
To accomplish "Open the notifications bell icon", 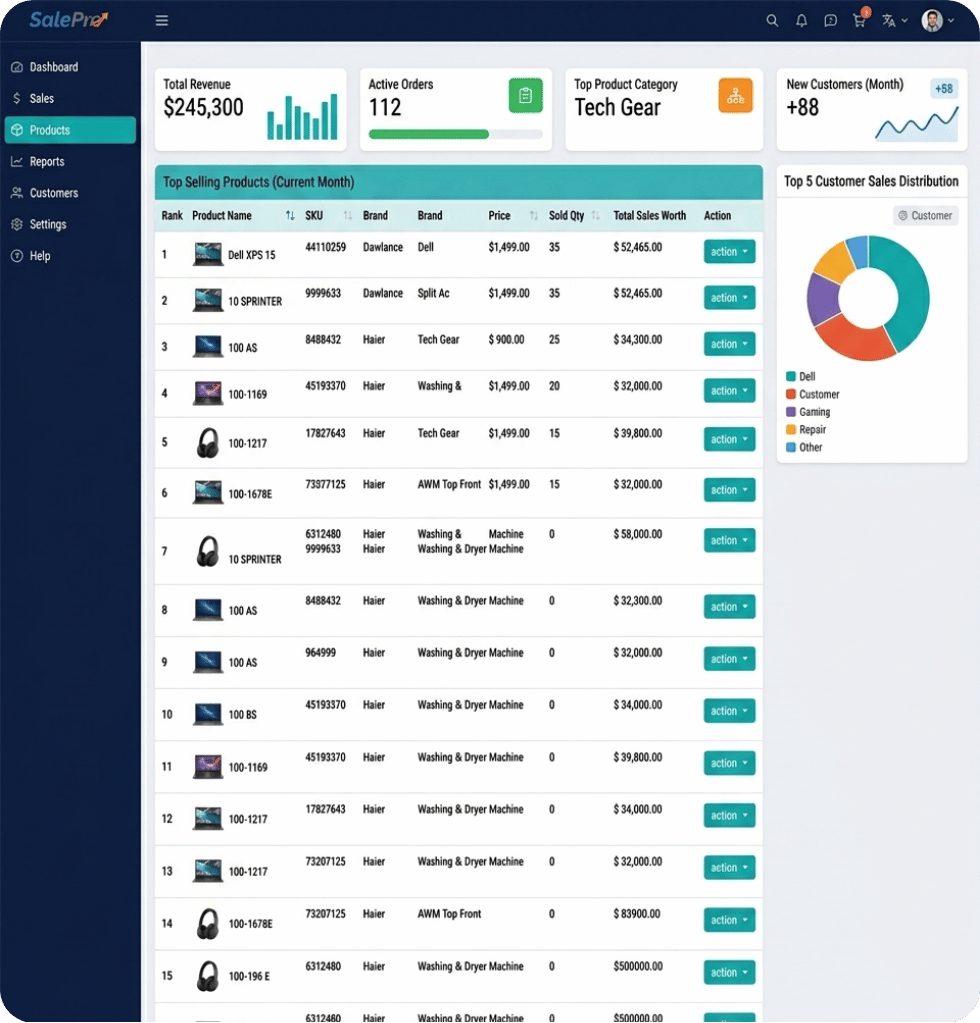I will (x=801, y=21).
